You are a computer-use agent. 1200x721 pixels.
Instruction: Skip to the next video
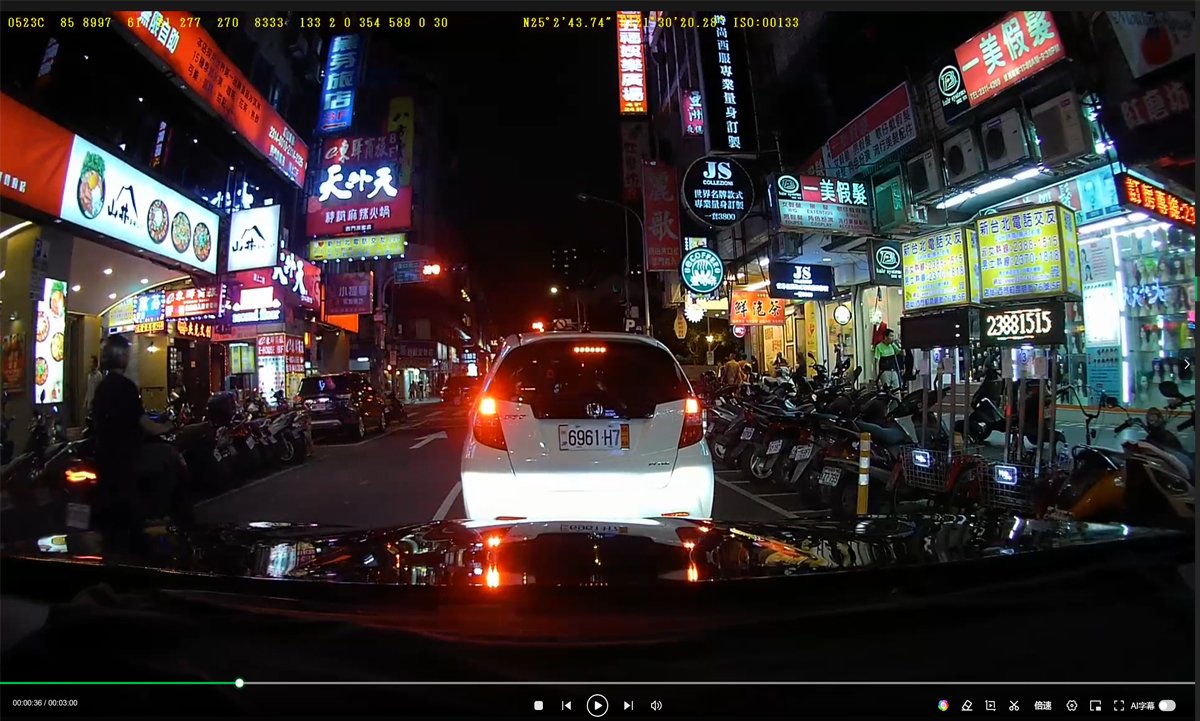coord(628,705)
